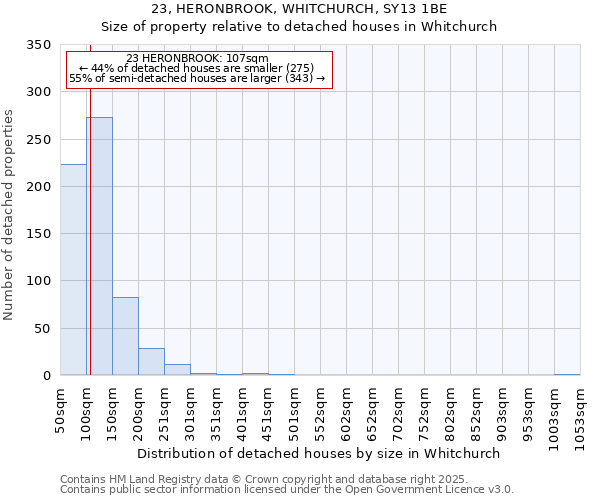Click the x-axis tick label '501sqm'

pyautogui.click(x=295, y=415)
